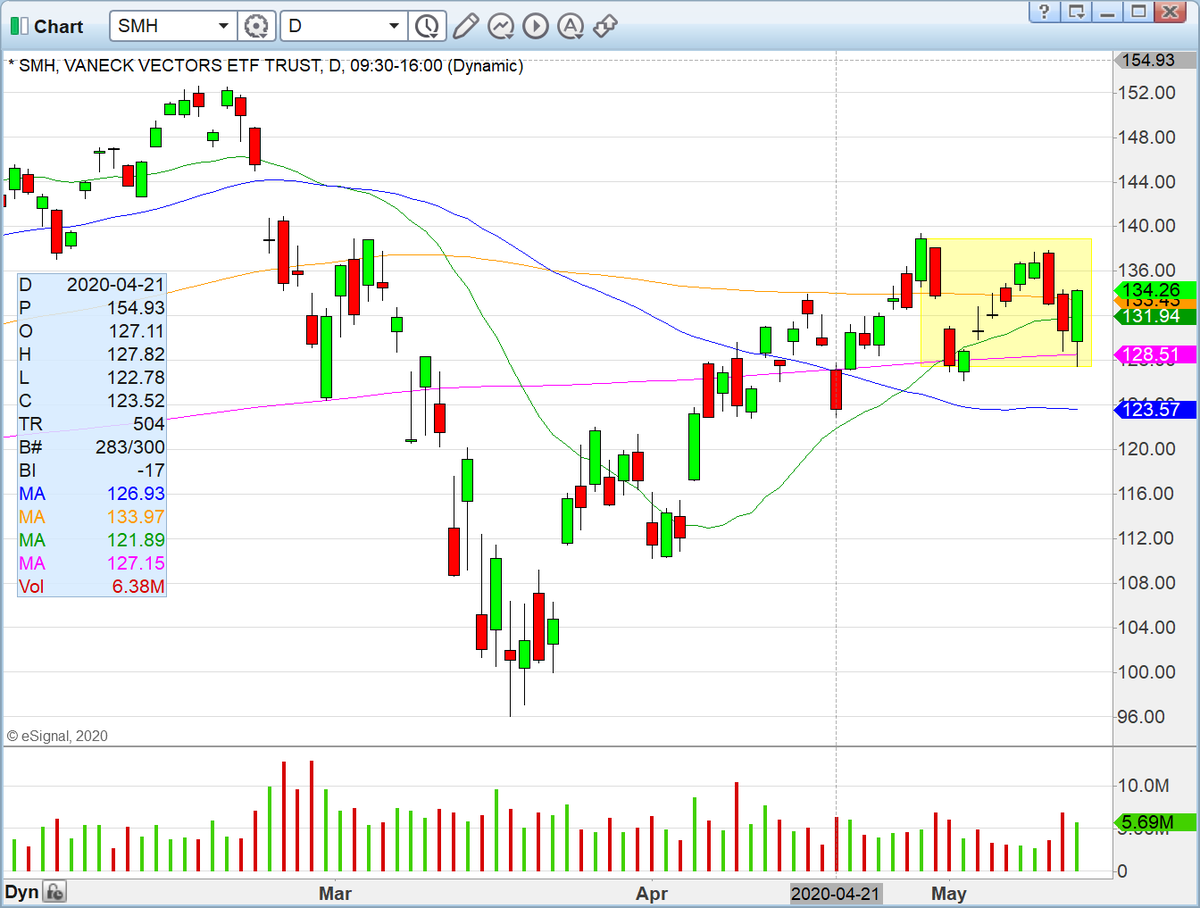Viewport: 1200px width, 908px height.
Task: Click the H 127.82 high value row
Action: click(x=92, y=354)
